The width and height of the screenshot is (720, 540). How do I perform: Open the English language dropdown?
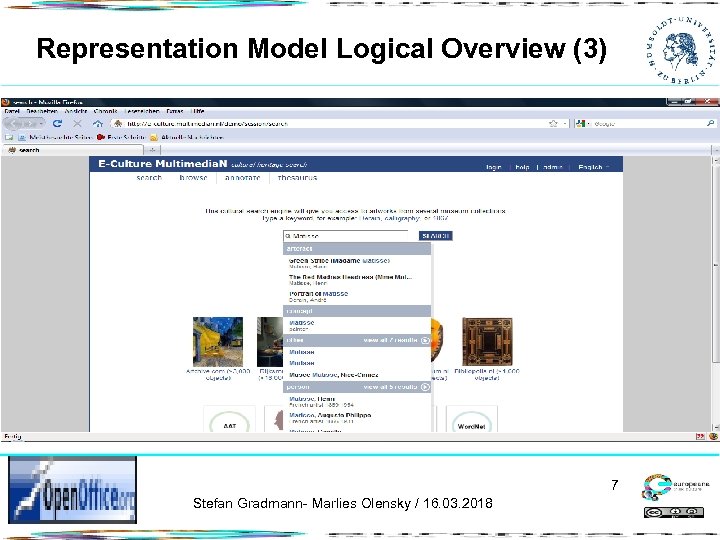pos(593,167)
